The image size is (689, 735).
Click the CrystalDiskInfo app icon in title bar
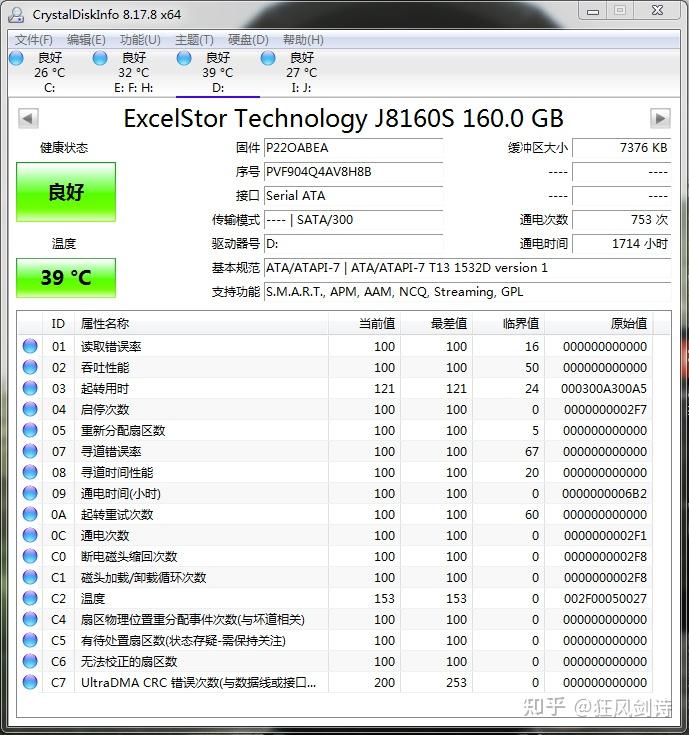click(x=16, y=15)
